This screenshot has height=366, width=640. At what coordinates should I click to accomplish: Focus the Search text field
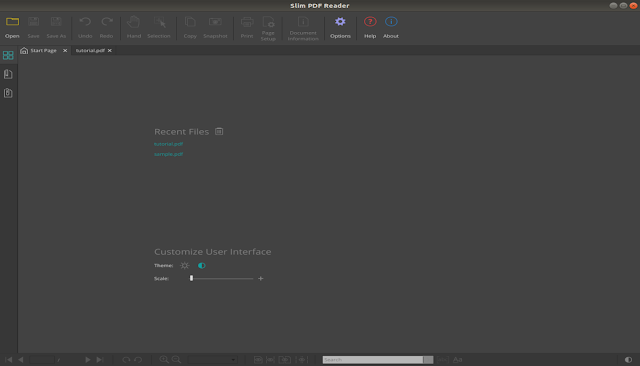click(x=373, y=359)
